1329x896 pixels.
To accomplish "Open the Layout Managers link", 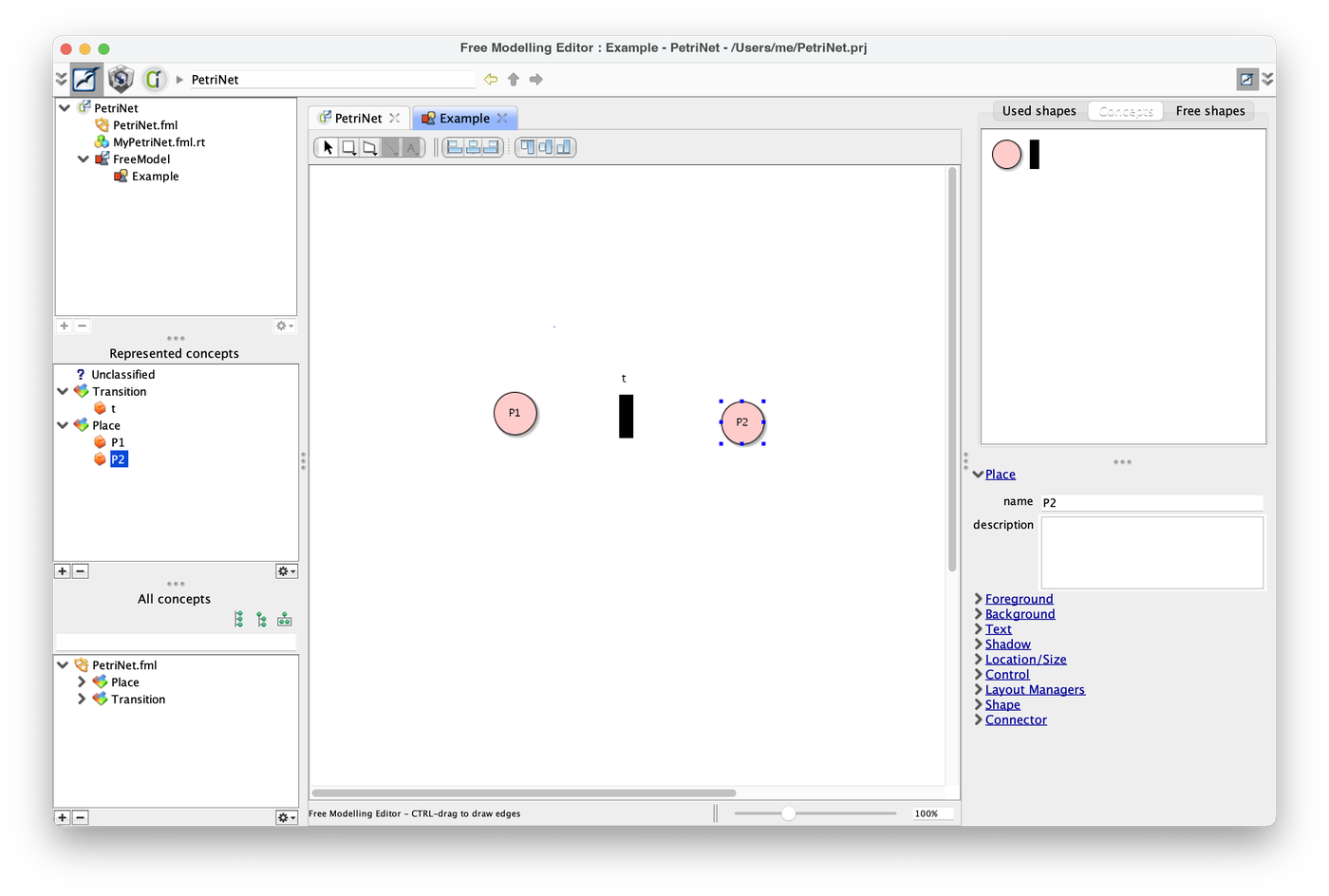I will tap(1035, 690).
